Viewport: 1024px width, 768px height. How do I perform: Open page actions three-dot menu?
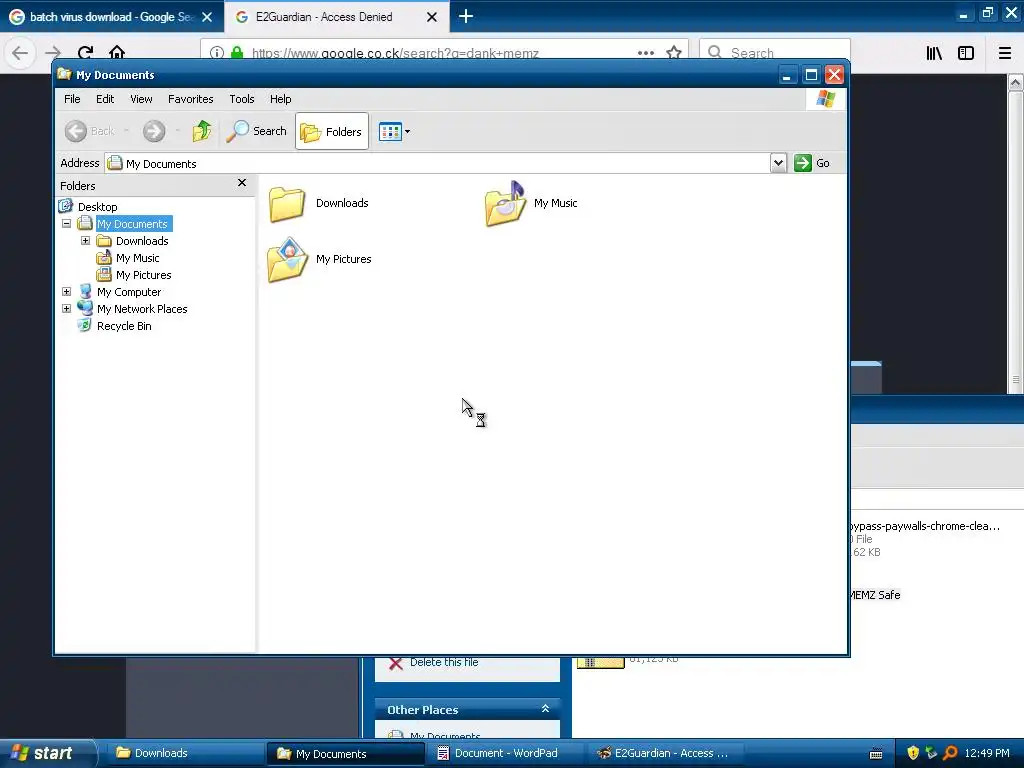pos(646,53)
